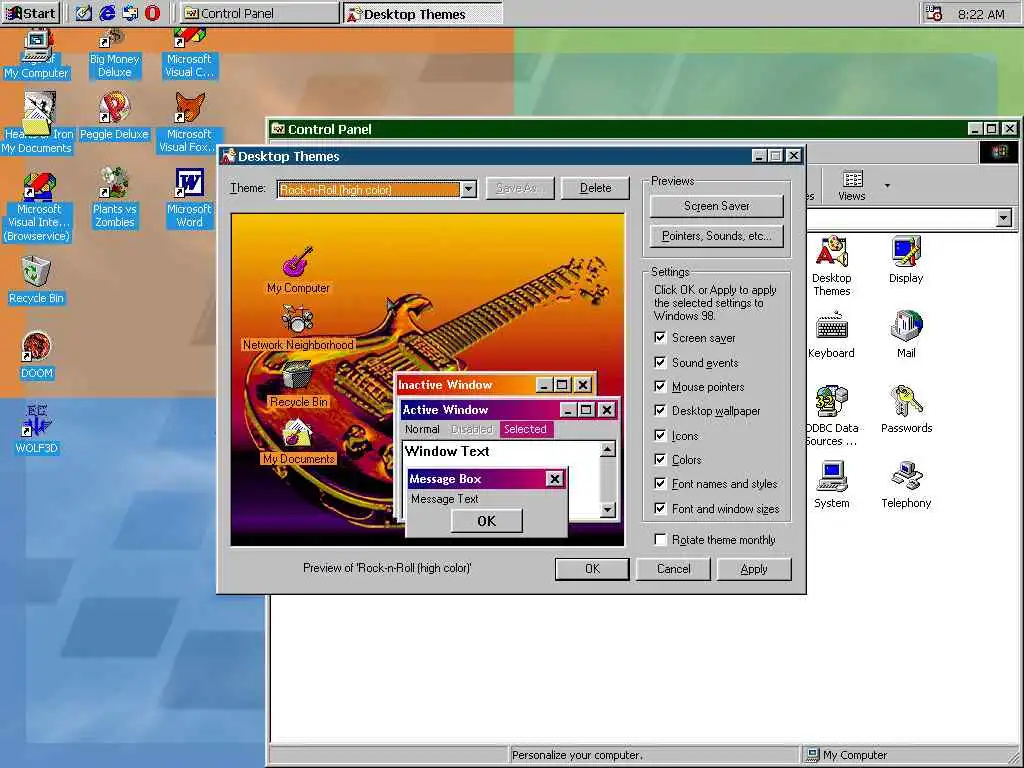Click the Show Desktop quick launch icon
Image resolution: width=1024 pixels, height=768 pixels.
coord(84,13)
